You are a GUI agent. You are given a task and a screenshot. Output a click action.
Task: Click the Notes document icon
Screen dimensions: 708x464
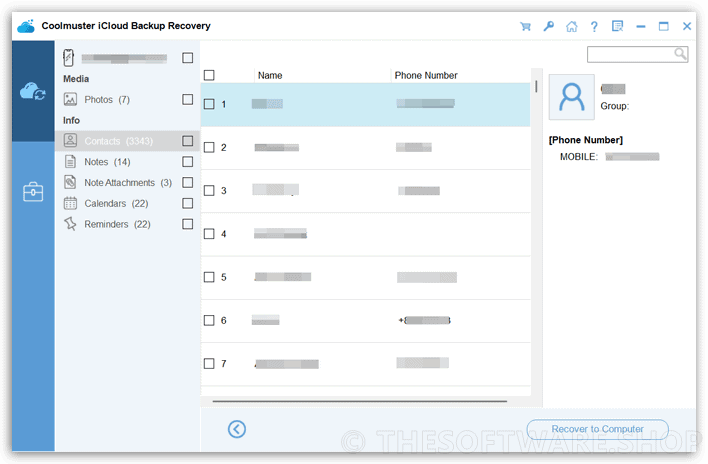click(70, 161)
